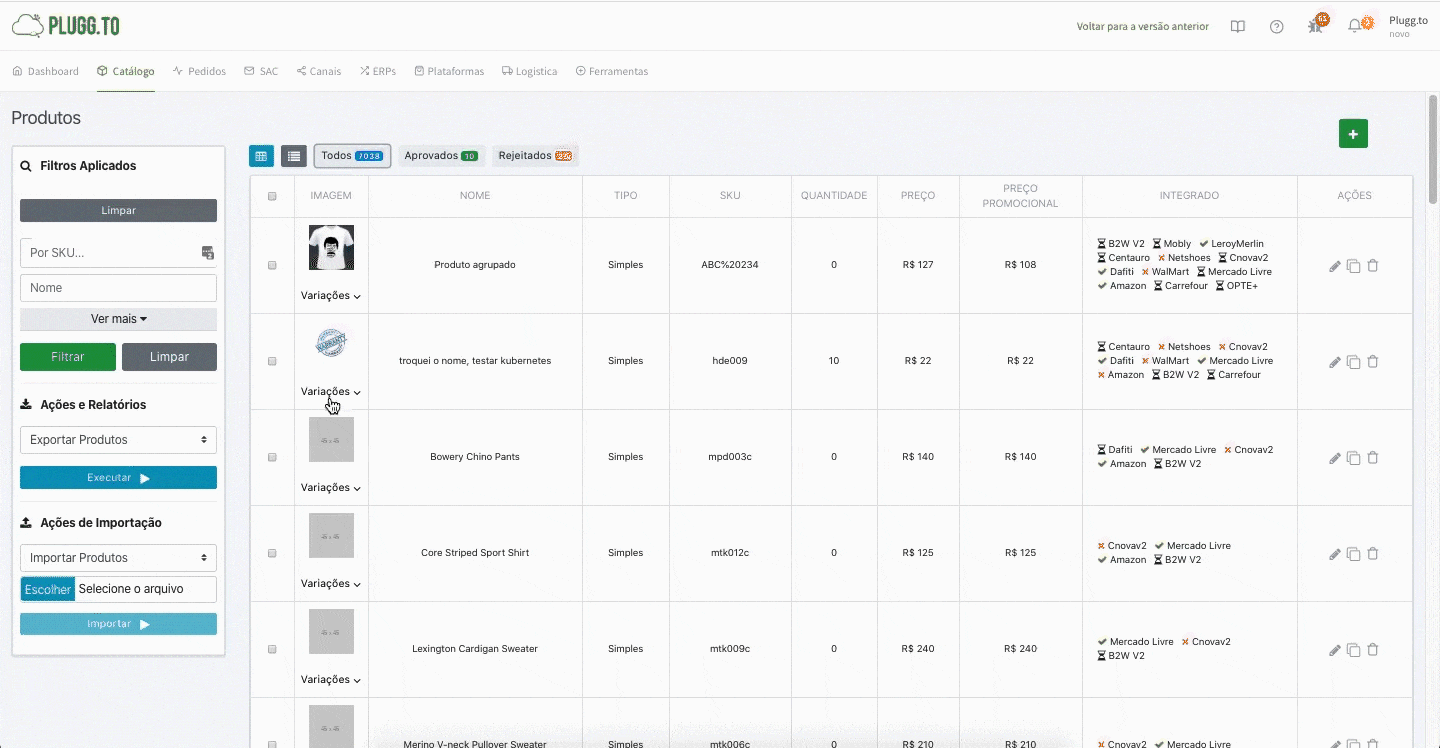Check the Lexington Cardigan Sweater checkbox
Screen dimensions: 1440x748
point(272,649)
